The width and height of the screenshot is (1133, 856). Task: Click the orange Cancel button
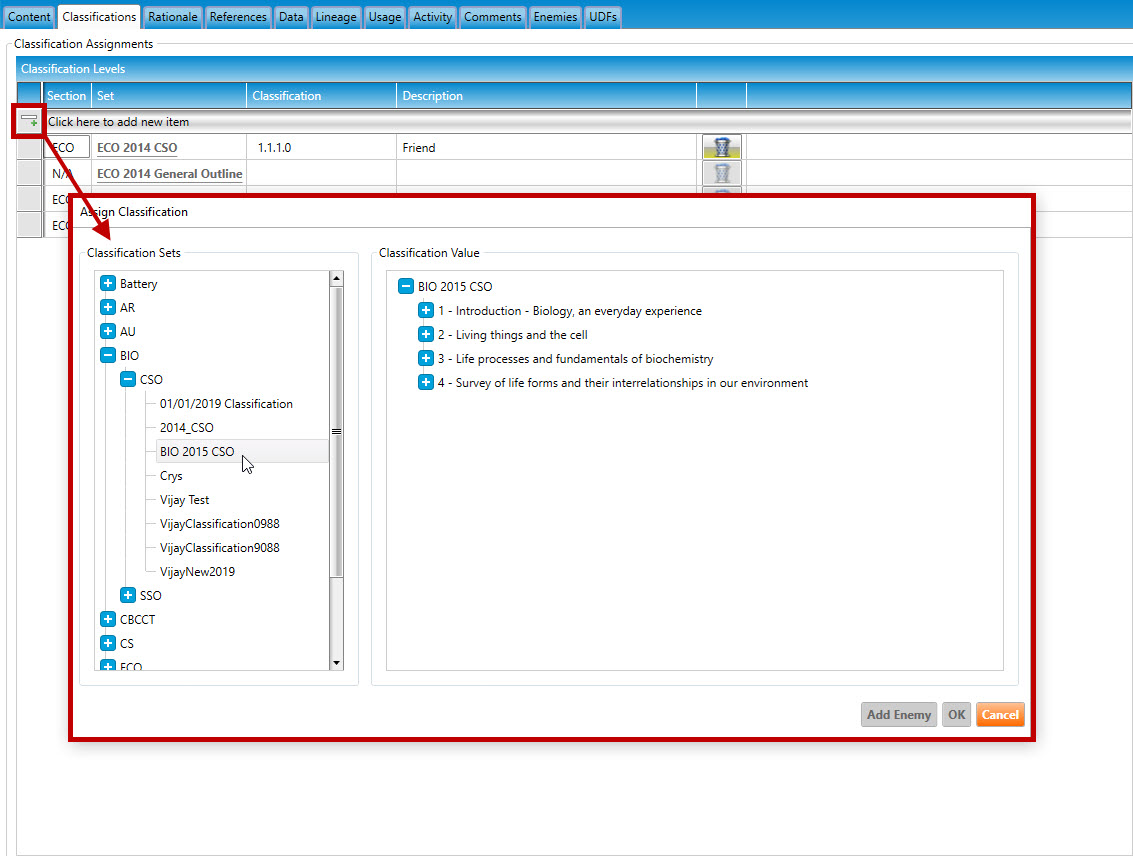click(999, 714)
